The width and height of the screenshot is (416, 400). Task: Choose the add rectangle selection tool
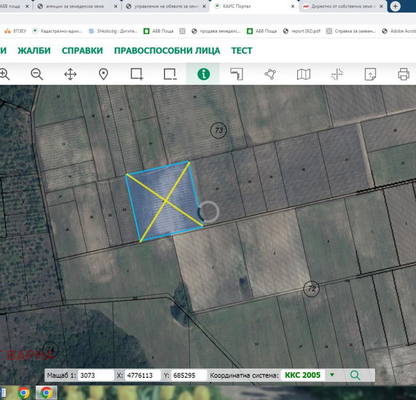(x=137, y=74)
